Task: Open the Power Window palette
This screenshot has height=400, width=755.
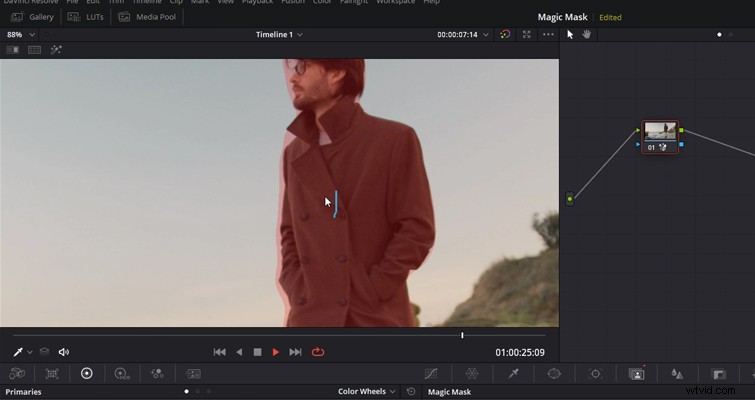Action: tap(554, 374)
